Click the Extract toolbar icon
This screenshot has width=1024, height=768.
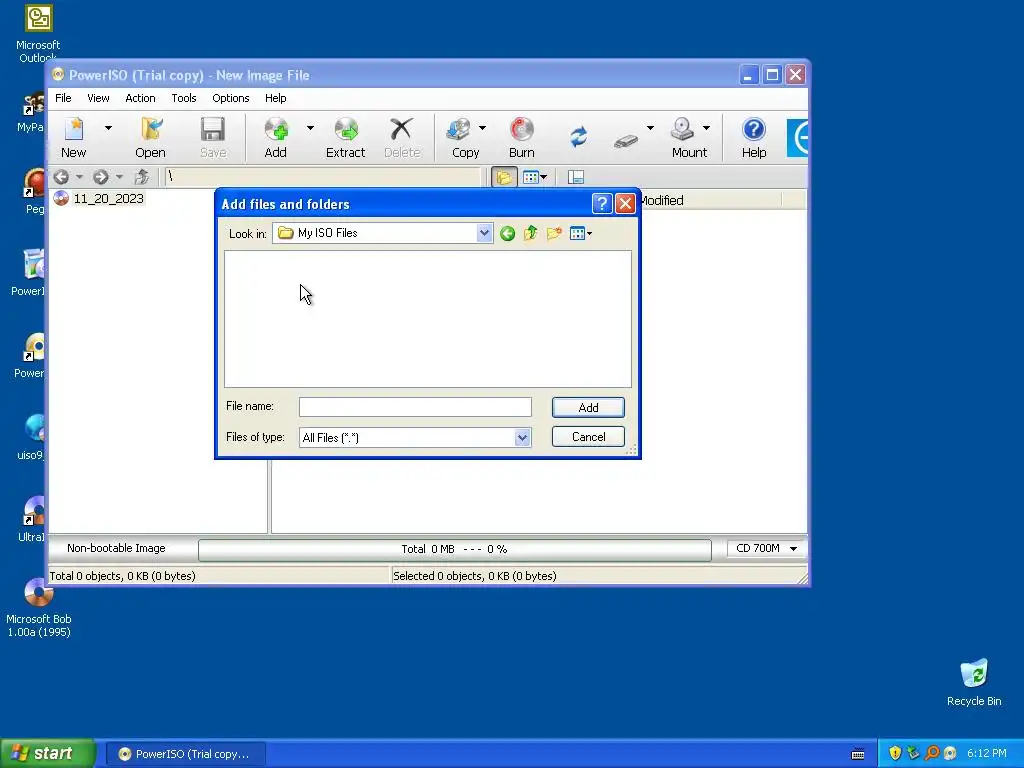345,137
